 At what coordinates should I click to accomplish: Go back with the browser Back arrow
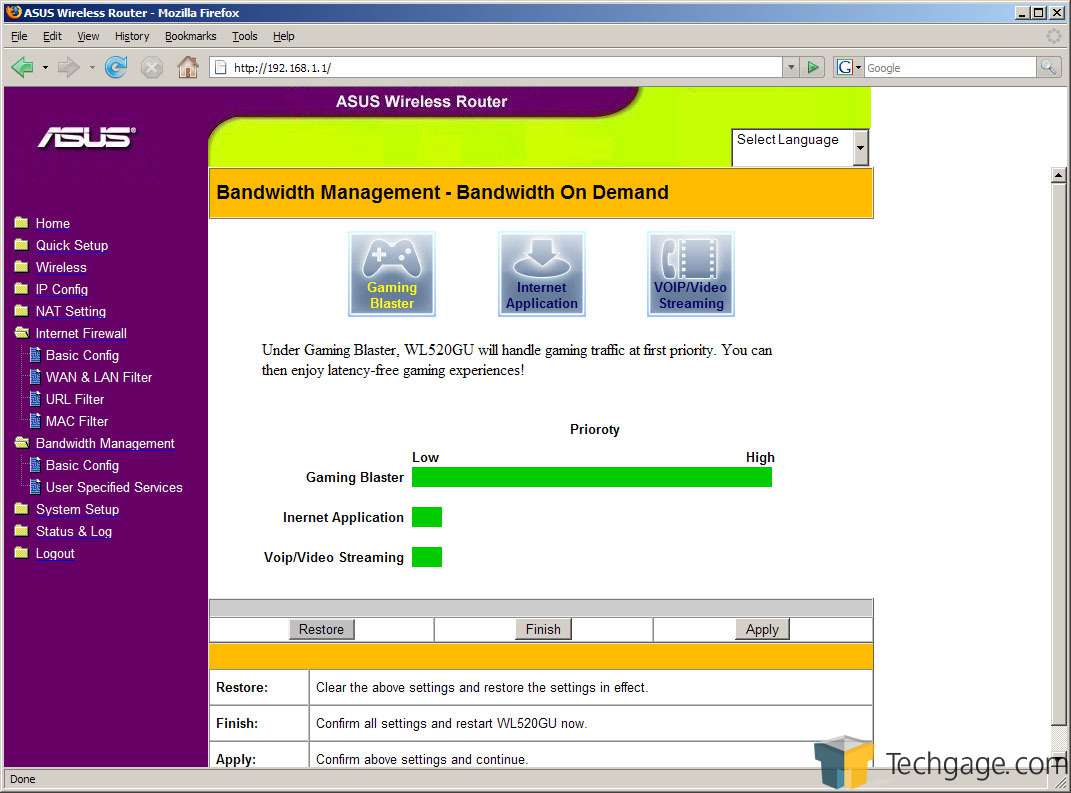23,67
